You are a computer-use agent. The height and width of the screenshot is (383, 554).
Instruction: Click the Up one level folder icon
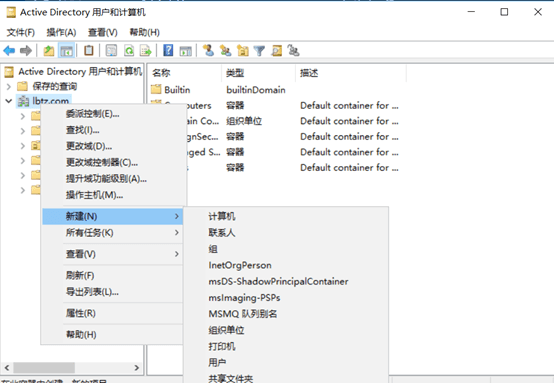pos(49,51)
